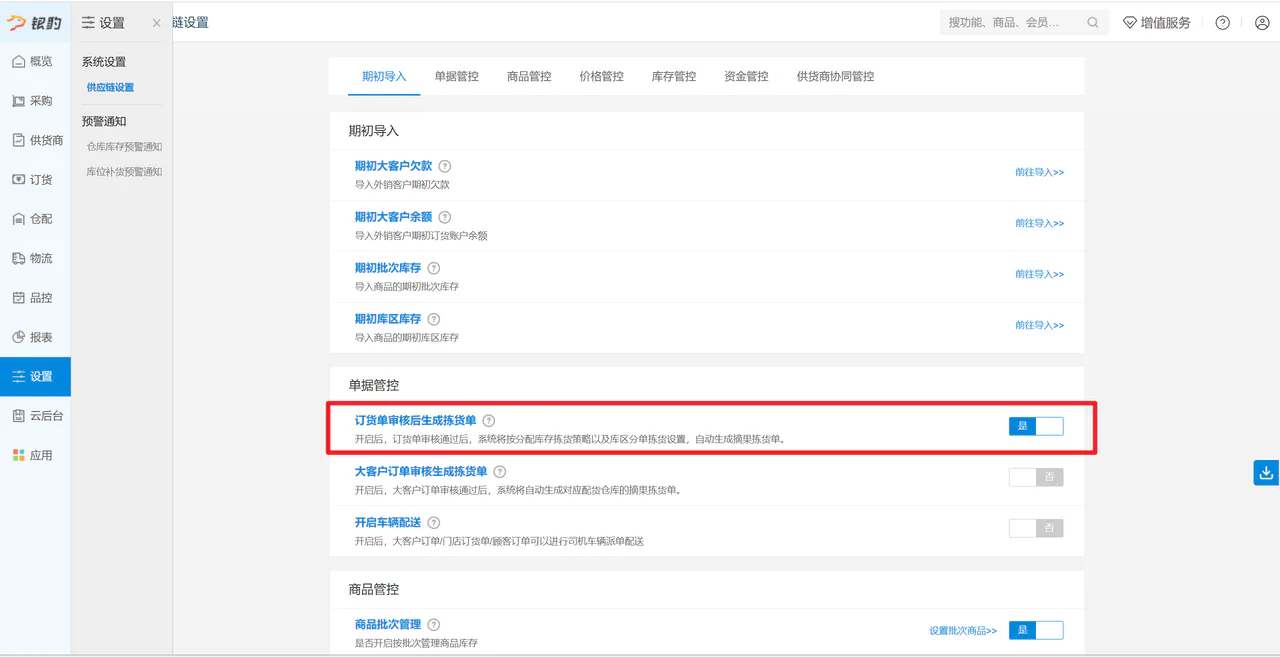Click help icon beside 期初大客户欠款
The height and width of the screenshot is (657, 1280).
click(x=445, y=166)
